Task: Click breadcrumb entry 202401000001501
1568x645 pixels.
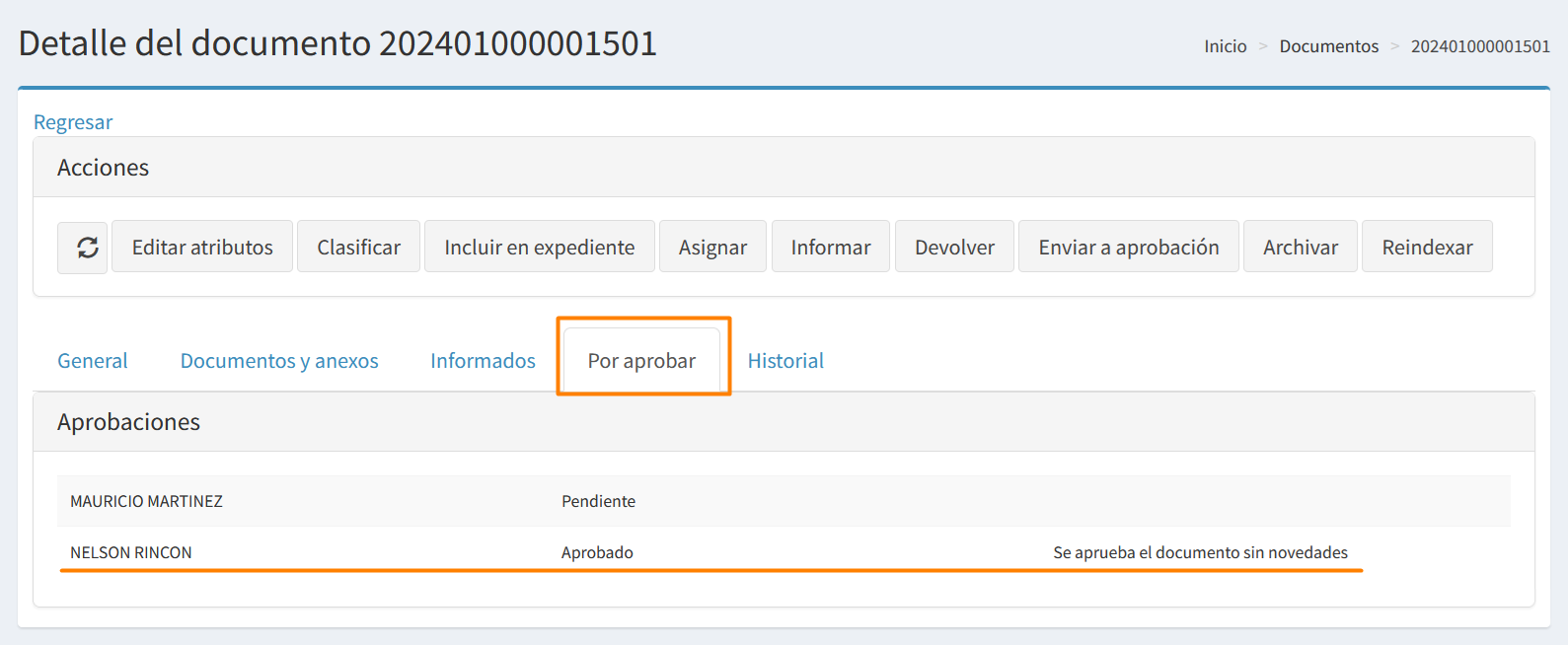Action: point(1480,46)
